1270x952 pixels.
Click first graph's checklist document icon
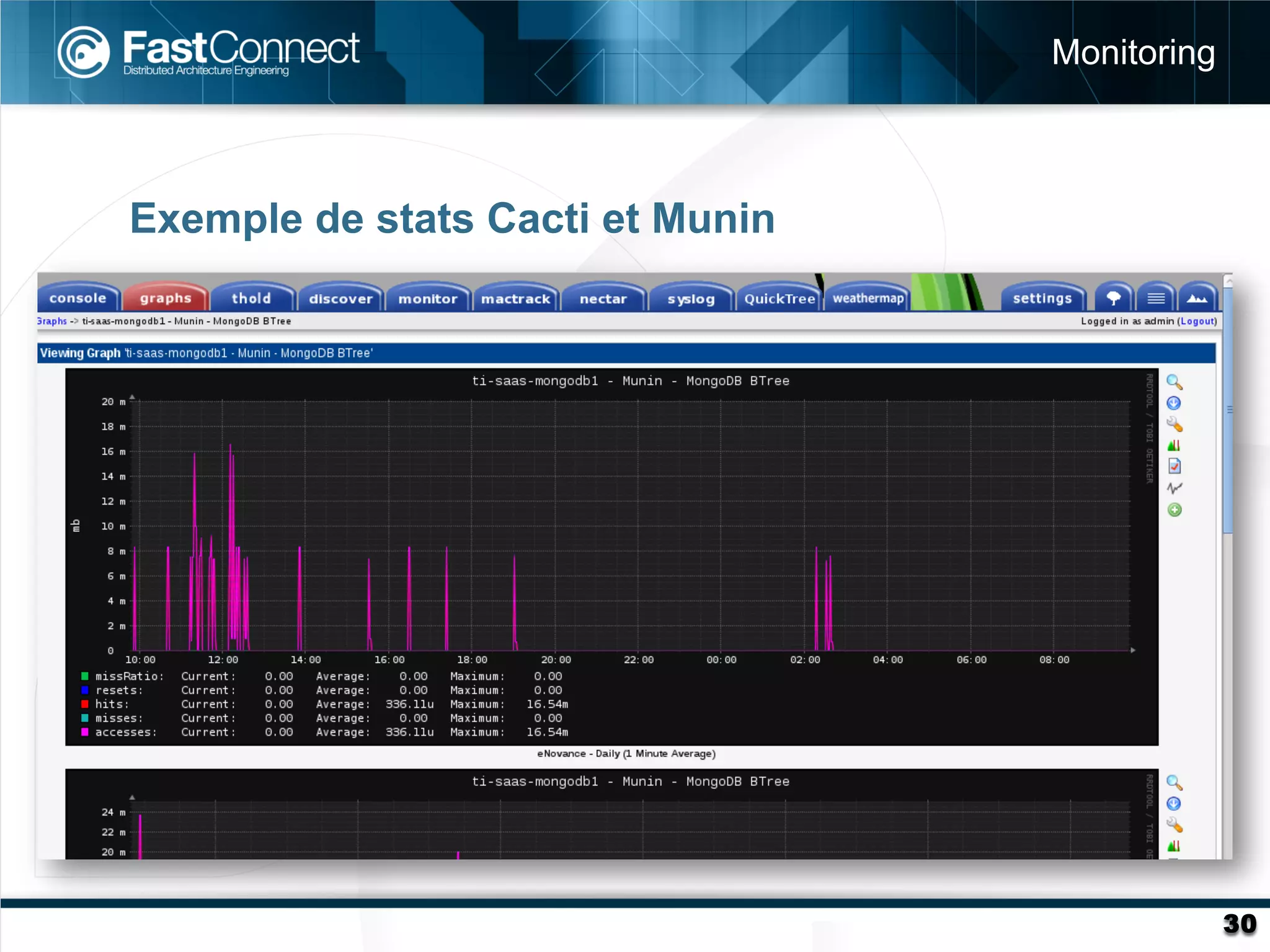pyautogui.click(x=1175, y=466)
